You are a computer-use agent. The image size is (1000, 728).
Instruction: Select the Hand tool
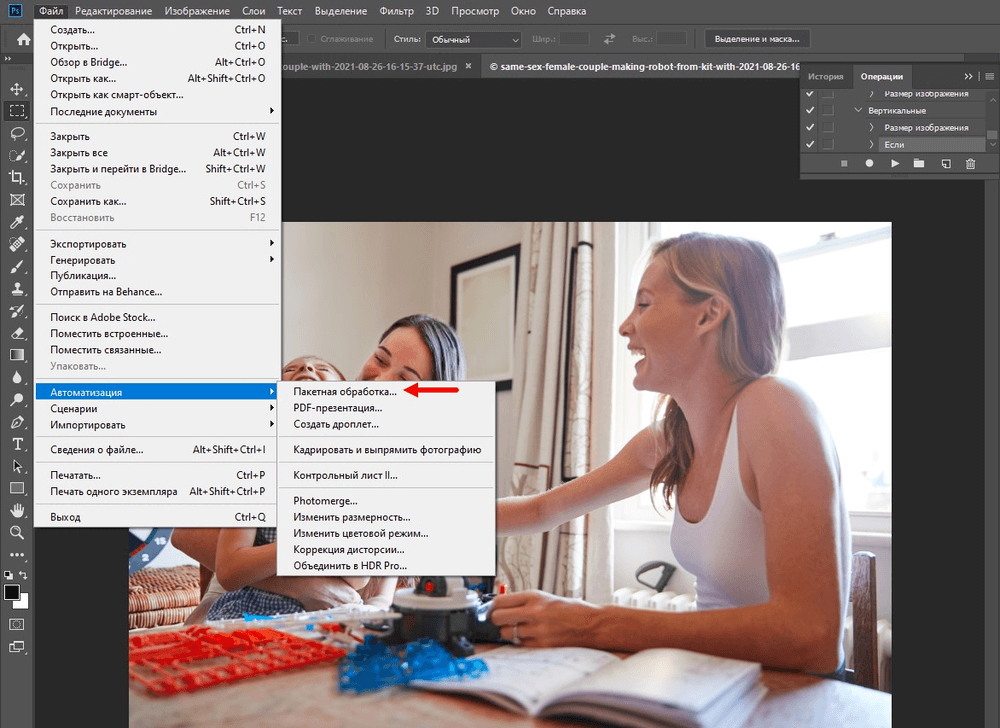pyautogui.click(x=17, y=511)
